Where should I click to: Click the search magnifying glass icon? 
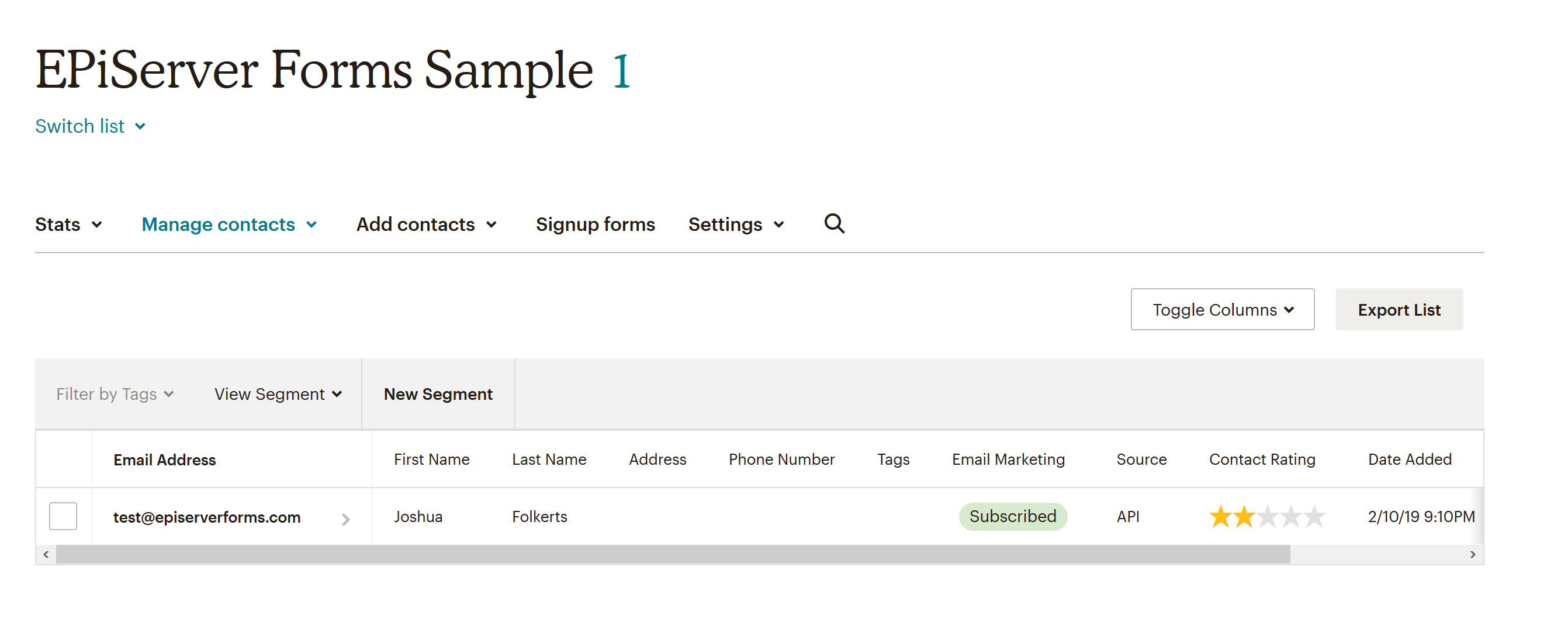(x=834, y=224)
